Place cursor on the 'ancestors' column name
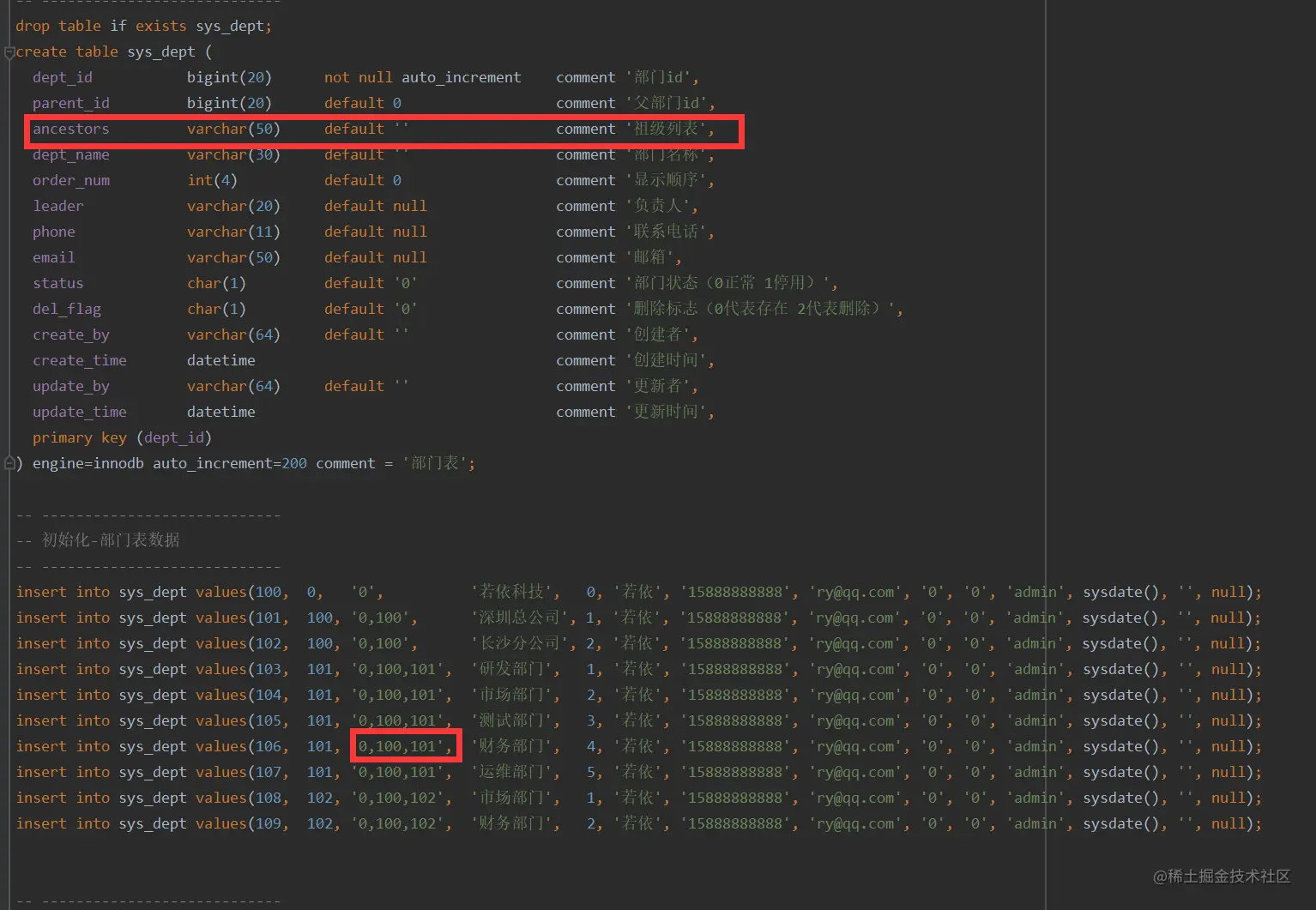The width and height of the screenshot is (1316, 910). tap(71, 129)
